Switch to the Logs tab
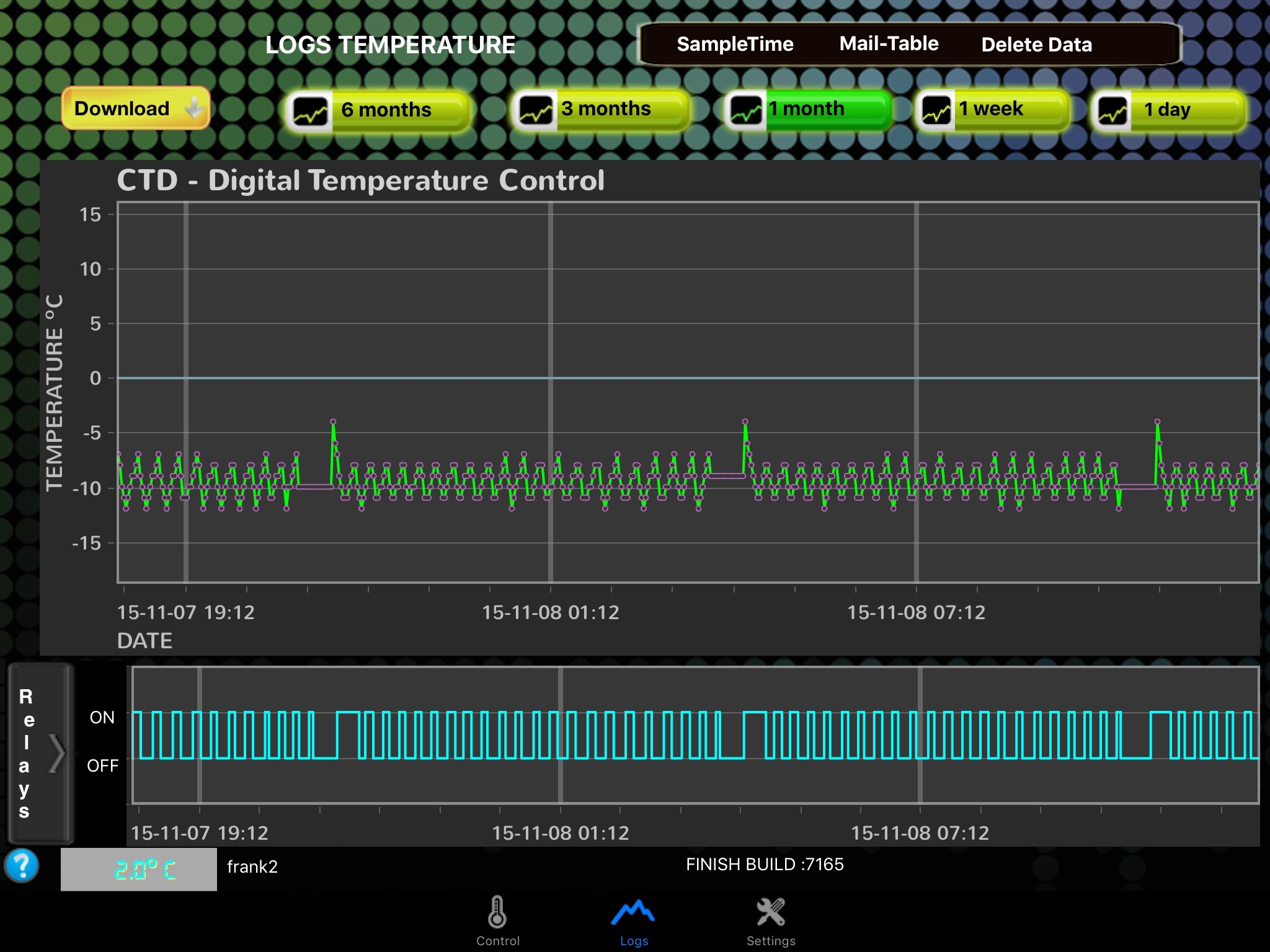 [x=633, y=922]
